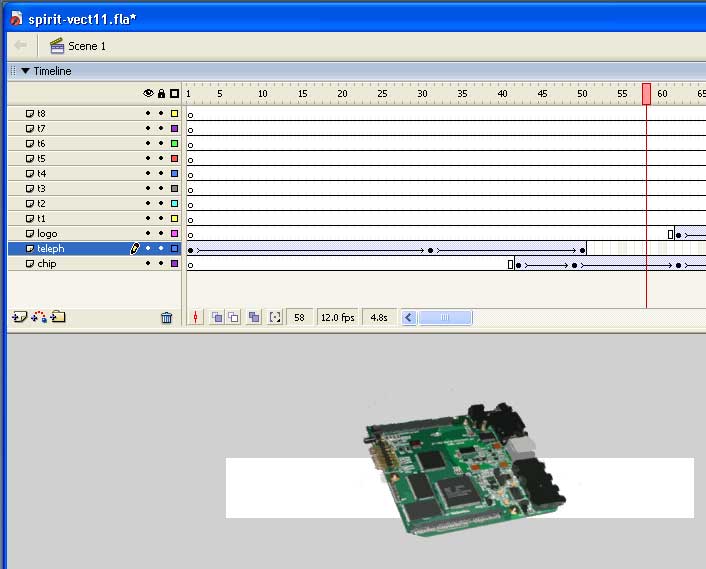Add a motion guide layer
Image resolution: width=706 pixels, height=569 pixels.
click(39, 317)
